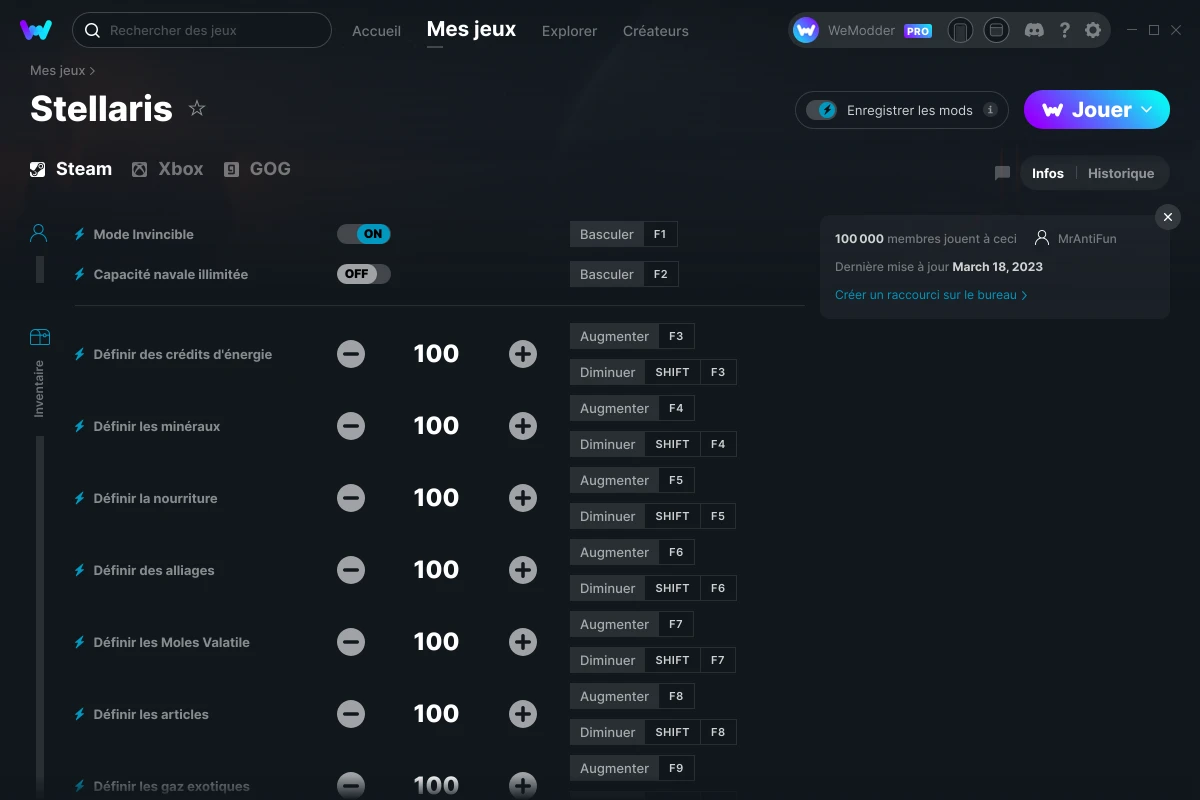Open the settings gear icon
Screen dimensions: 1200x800
point(1093,30)
